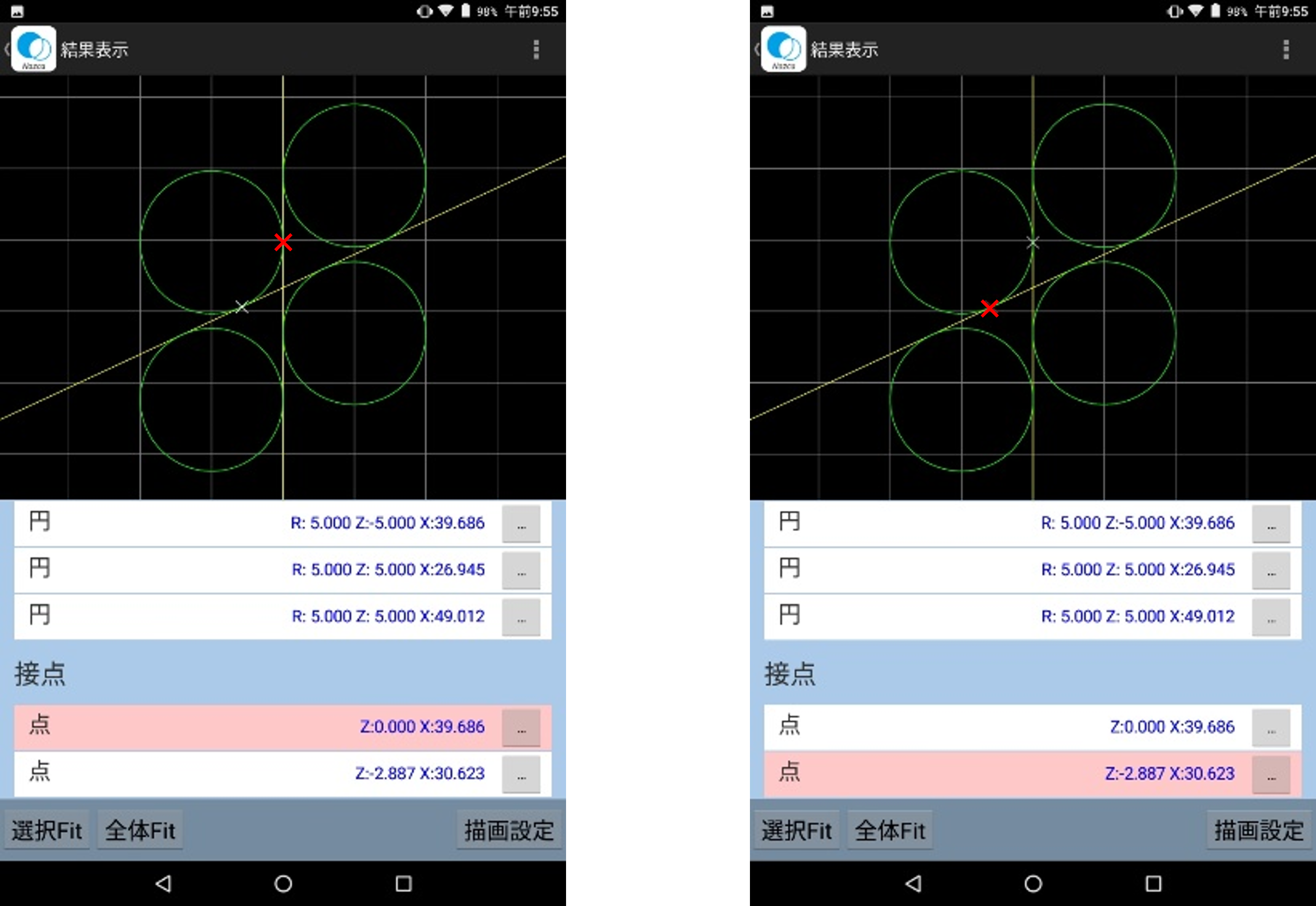The image size is (1316, 906).
Task: Tap 結果表示 title in left screen
Action: click(95, 50)
